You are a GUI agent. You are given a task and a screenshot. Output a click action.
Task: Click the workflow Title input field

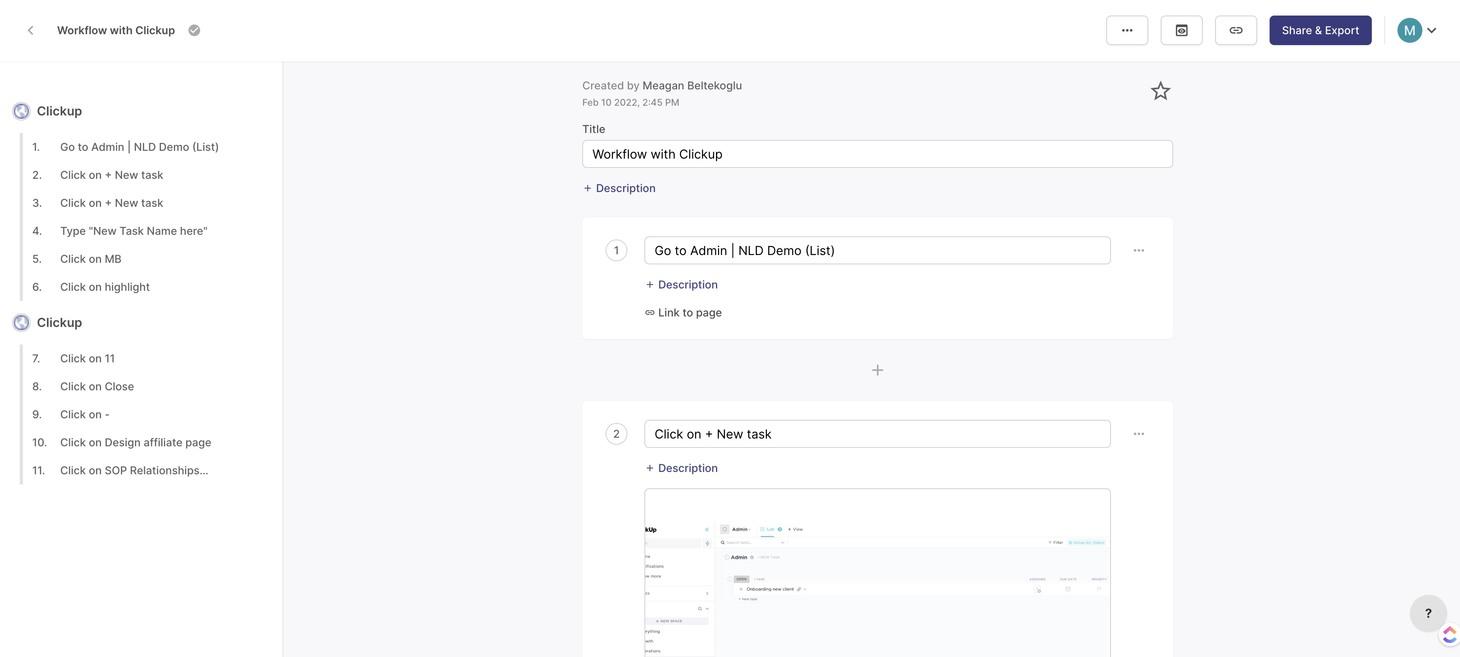(x=876, y=154)
